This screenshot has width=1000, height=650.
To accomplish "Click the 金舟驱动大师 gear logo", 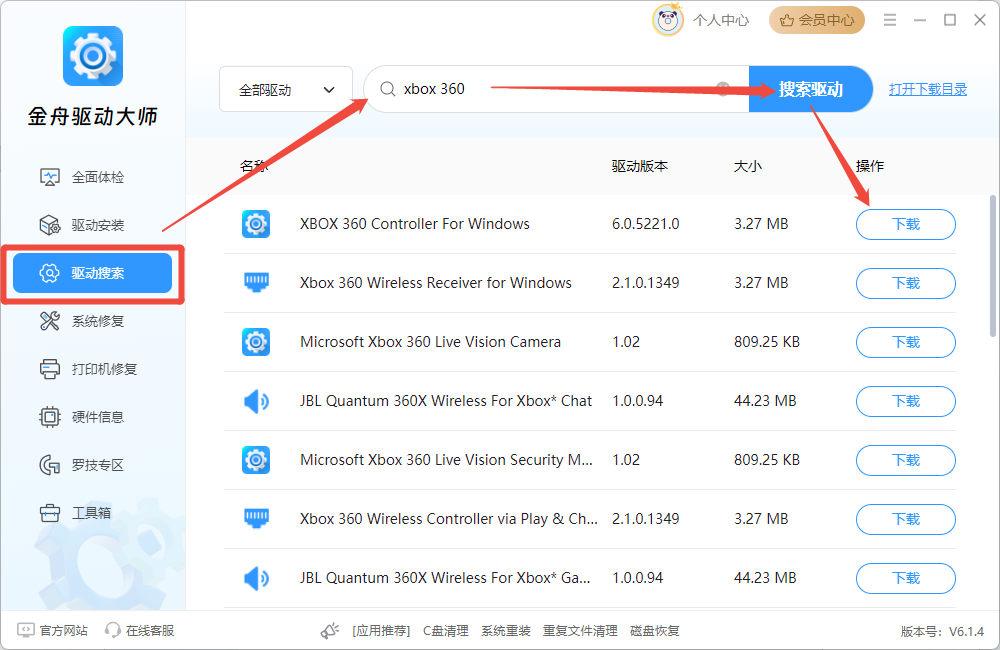I will tap(92, 56).
